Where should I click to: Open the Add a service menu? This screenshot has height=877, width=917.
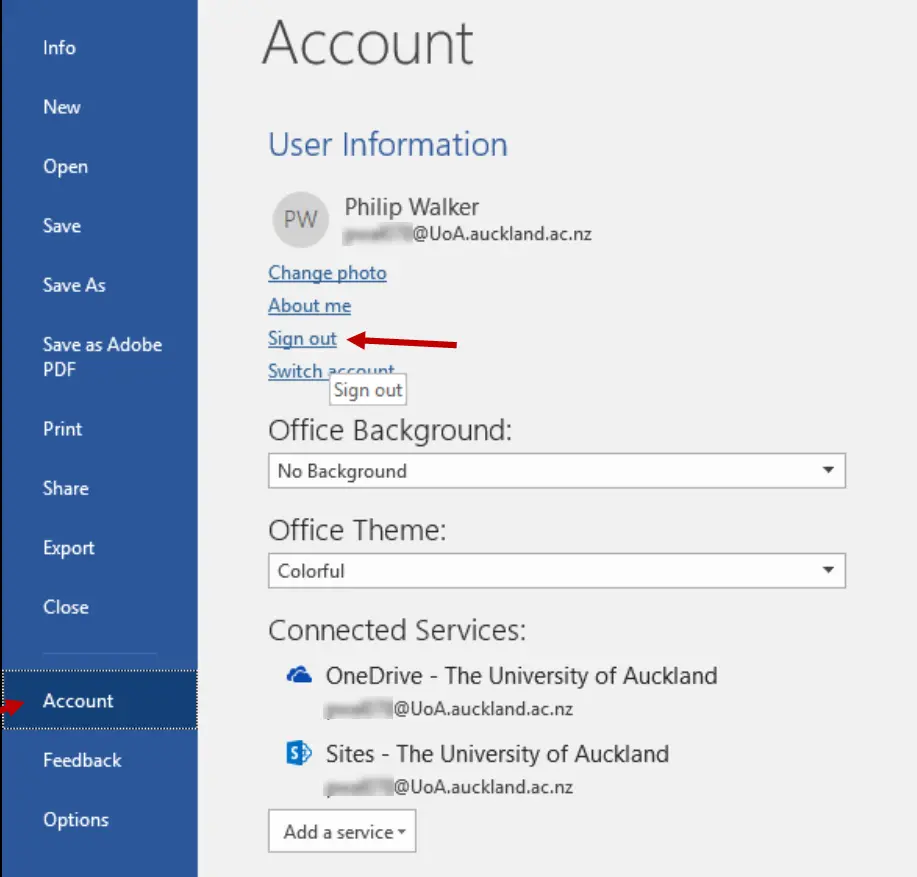[x=342, y=831]
